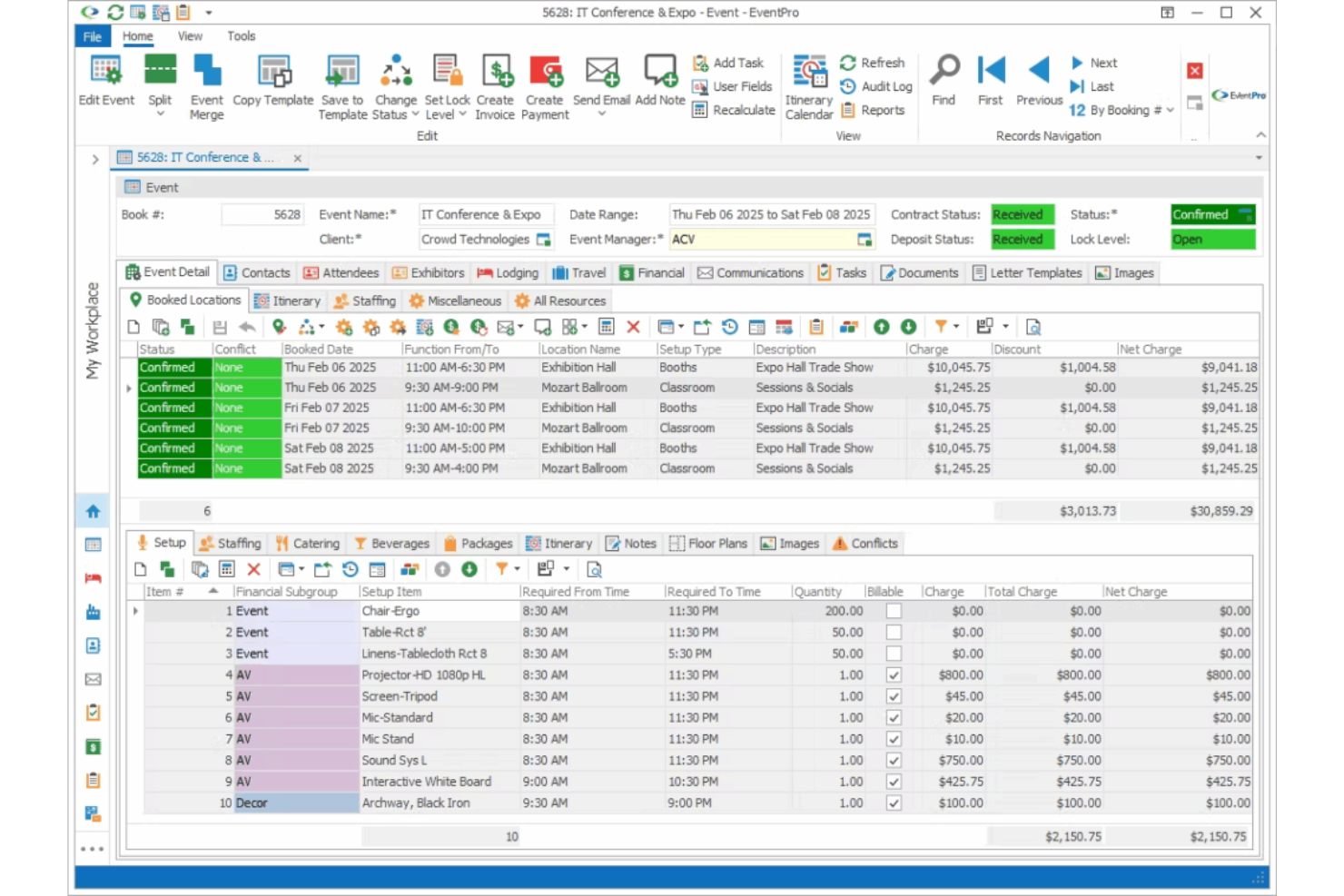The width and height of the screenshot is (1344, 896).
Task: Open the Audit Log
Action: (876, 86)
